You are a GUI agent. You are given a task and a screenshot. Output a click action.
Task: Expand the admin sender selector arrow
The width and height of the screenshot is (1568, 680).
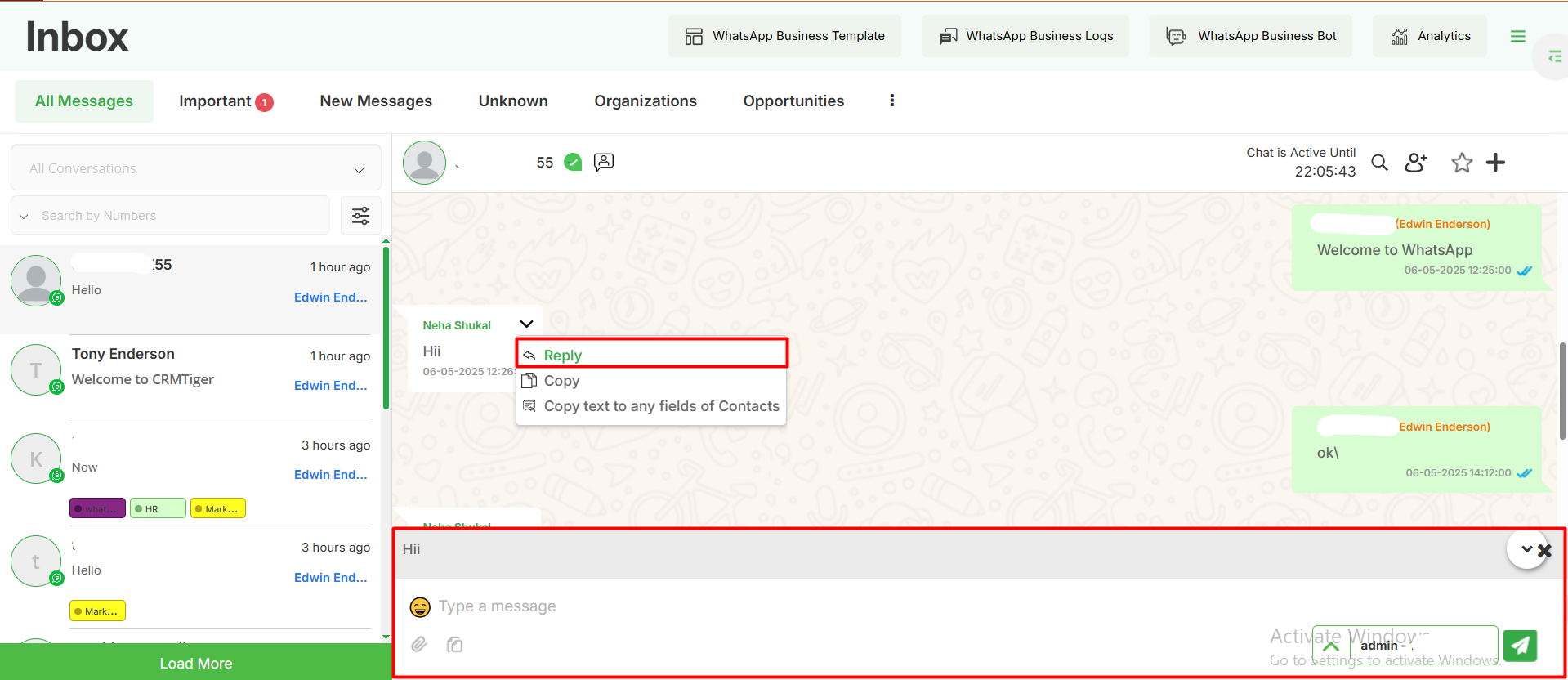(x=1331, y=646)
